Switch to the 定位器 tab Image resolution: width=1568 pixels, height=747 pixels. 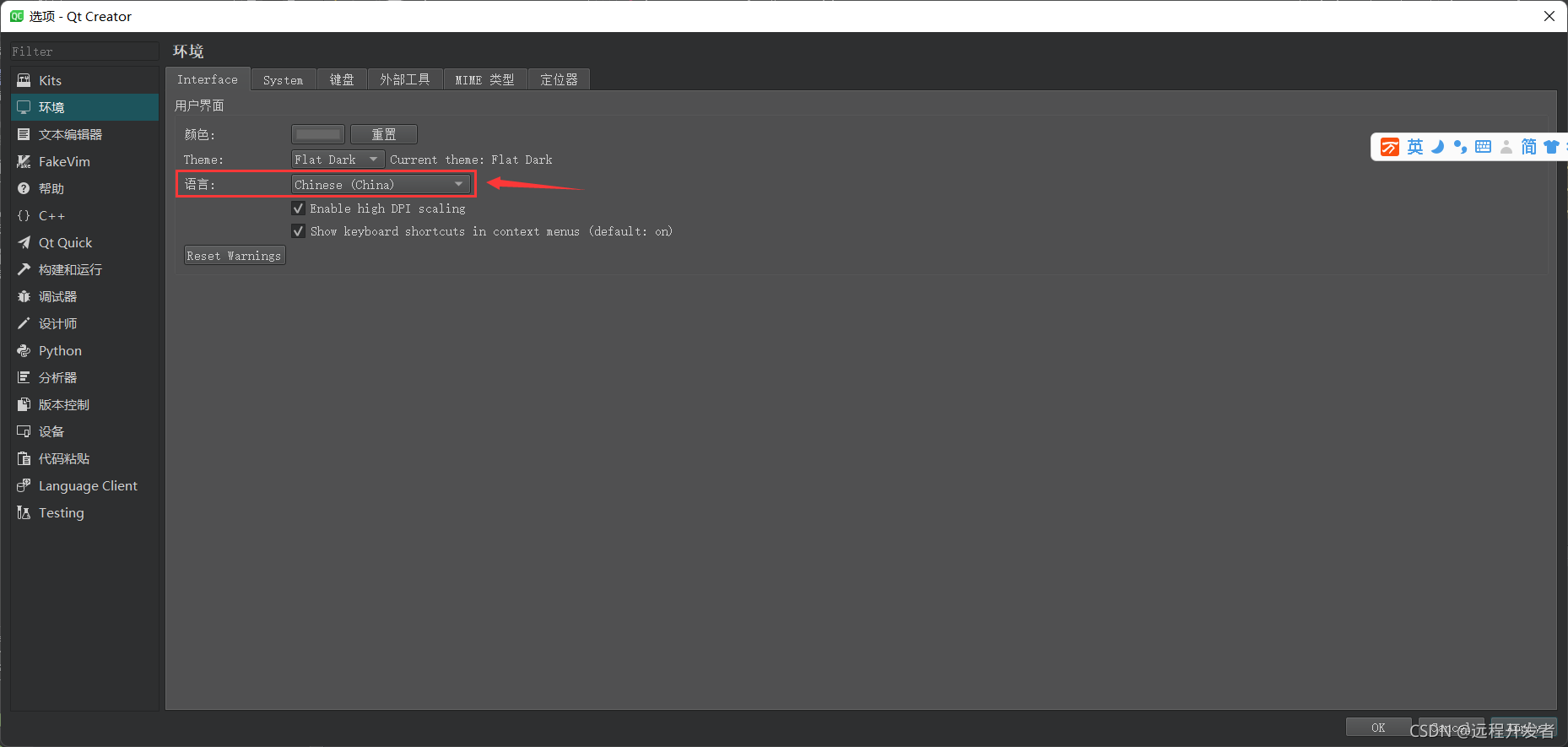click(x=559, y=80)
